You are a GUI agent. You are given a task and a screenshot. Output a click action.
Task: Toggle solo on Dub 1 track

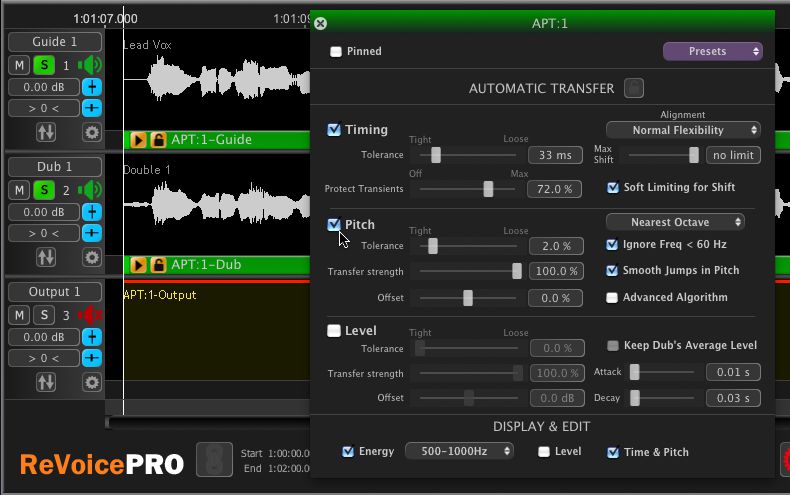point(44,190)
